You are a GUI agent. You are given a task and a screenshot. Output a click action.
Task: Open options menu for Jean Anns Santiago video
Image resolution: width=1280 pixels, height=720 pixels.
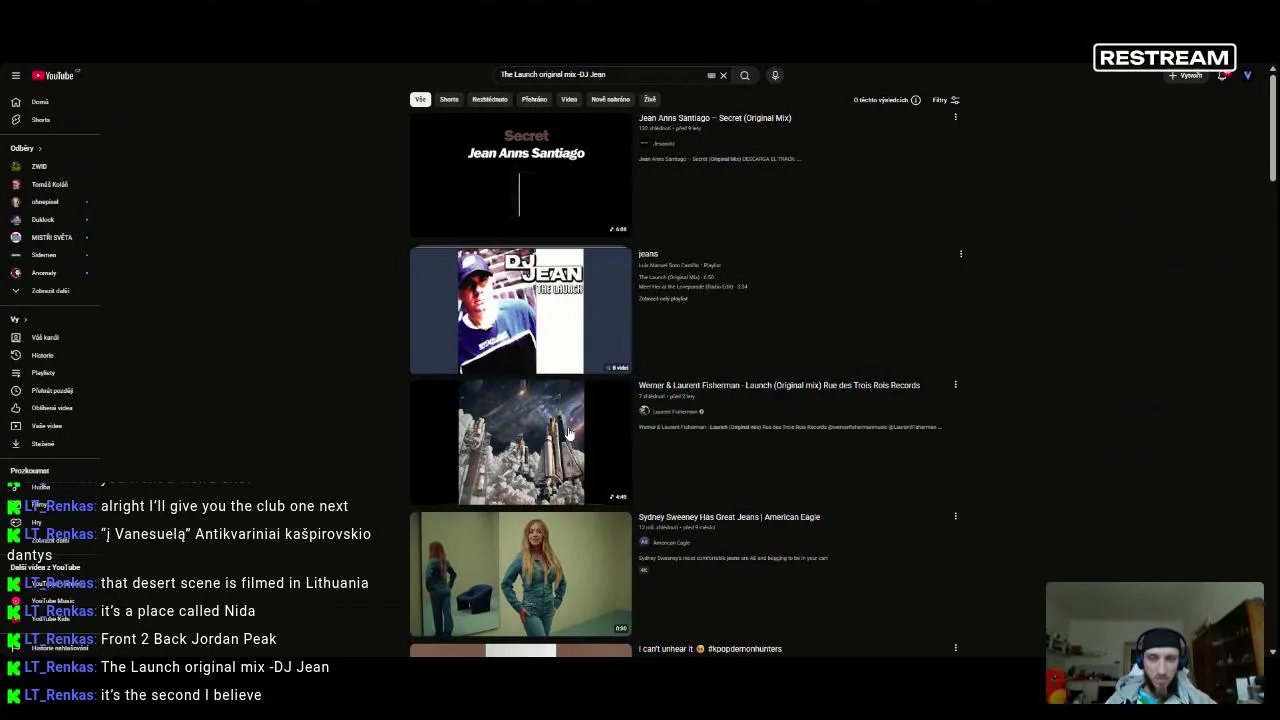coord(955,117)
